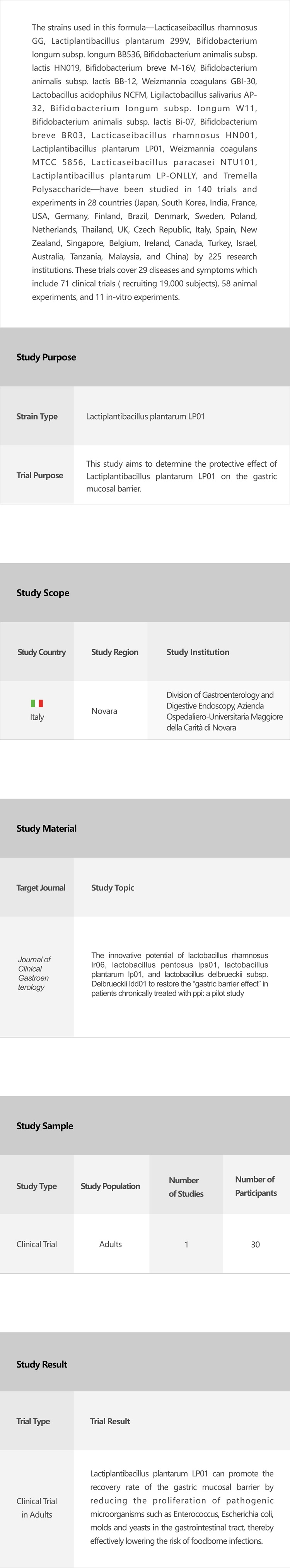The width and height of the screenshot is (290, 1568).
Task: Click the participants value 30
Action: click(255, 1245)
